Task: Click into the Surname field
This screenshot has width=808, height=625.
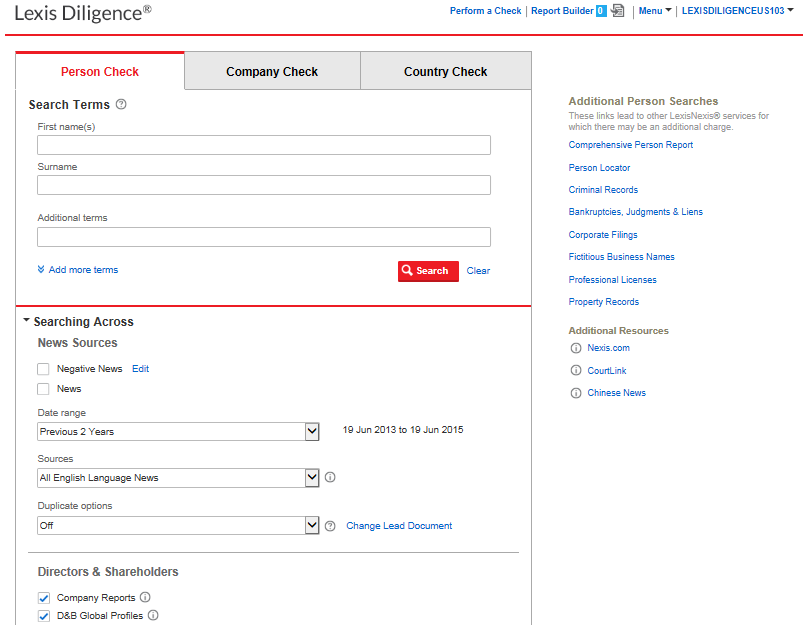Action: (264, 185)
